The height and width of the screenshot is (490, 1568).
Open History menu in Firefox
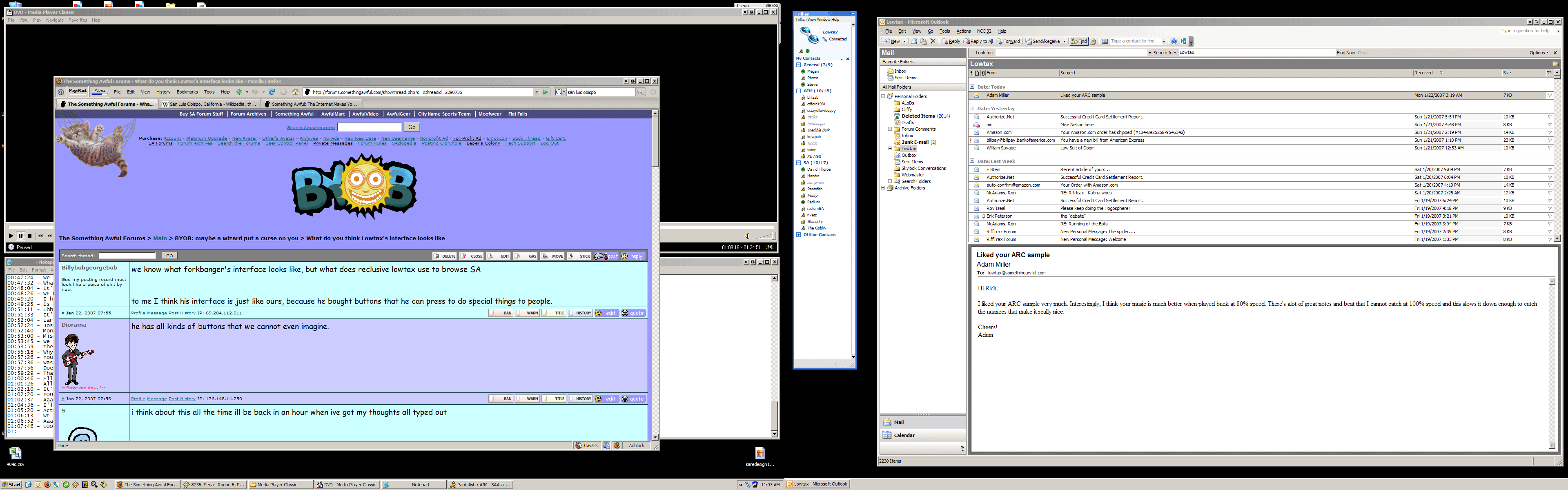coord(163,92)
